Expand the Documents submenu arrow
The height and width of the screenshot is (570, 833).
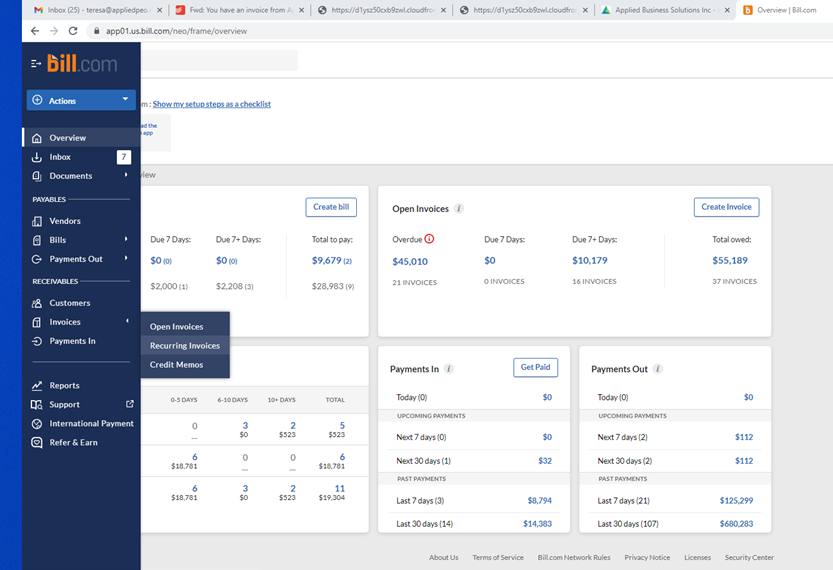[x=126, y=176]
